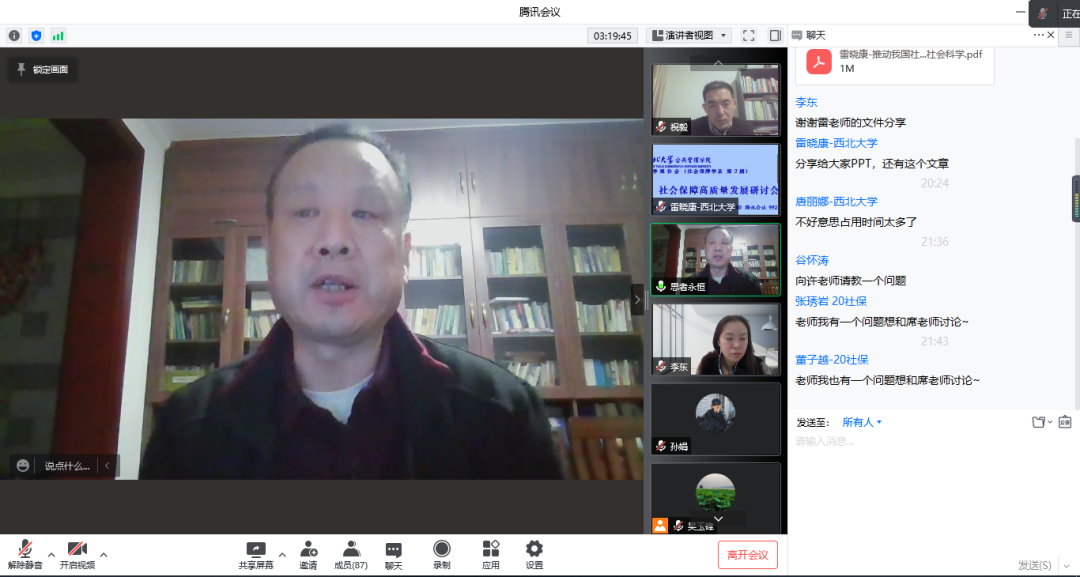This screenshot has width=1080, height=577.
Task: Open the 聊天 chat toolbar item
Action: coord(394,554)
